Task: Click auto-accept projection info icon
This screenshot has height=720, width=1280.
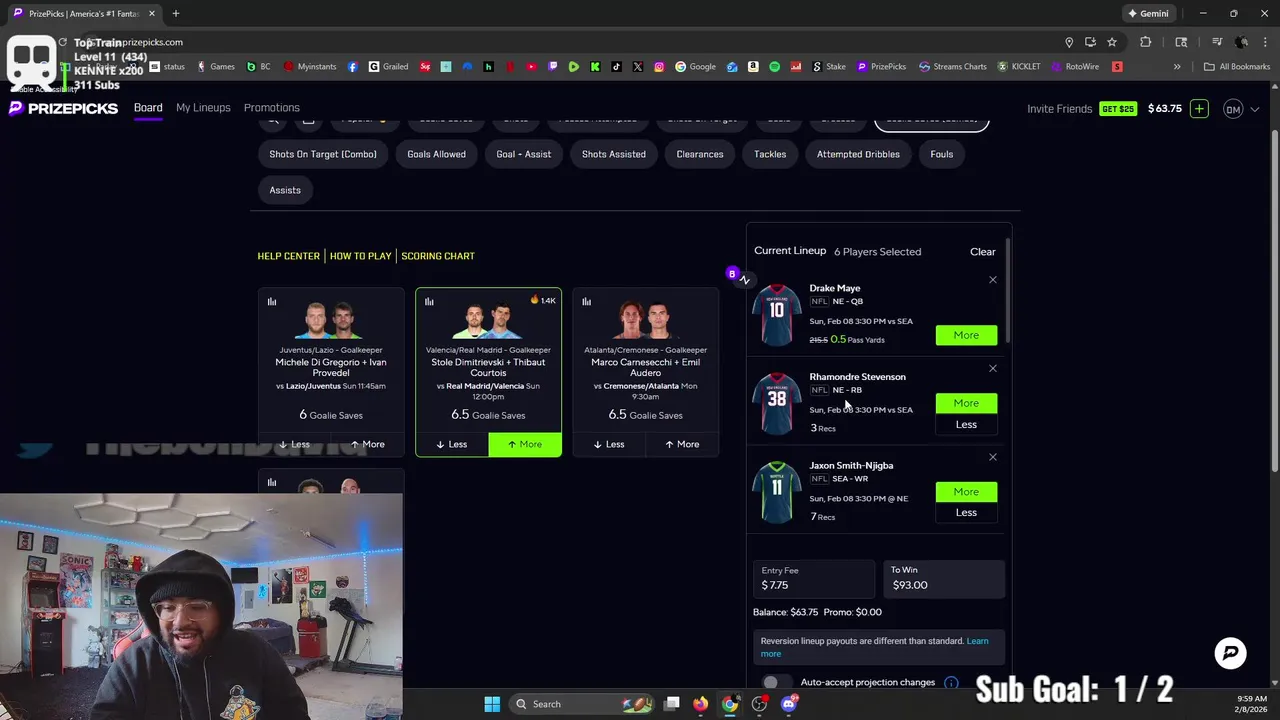Action: click(x=951, y=683)
